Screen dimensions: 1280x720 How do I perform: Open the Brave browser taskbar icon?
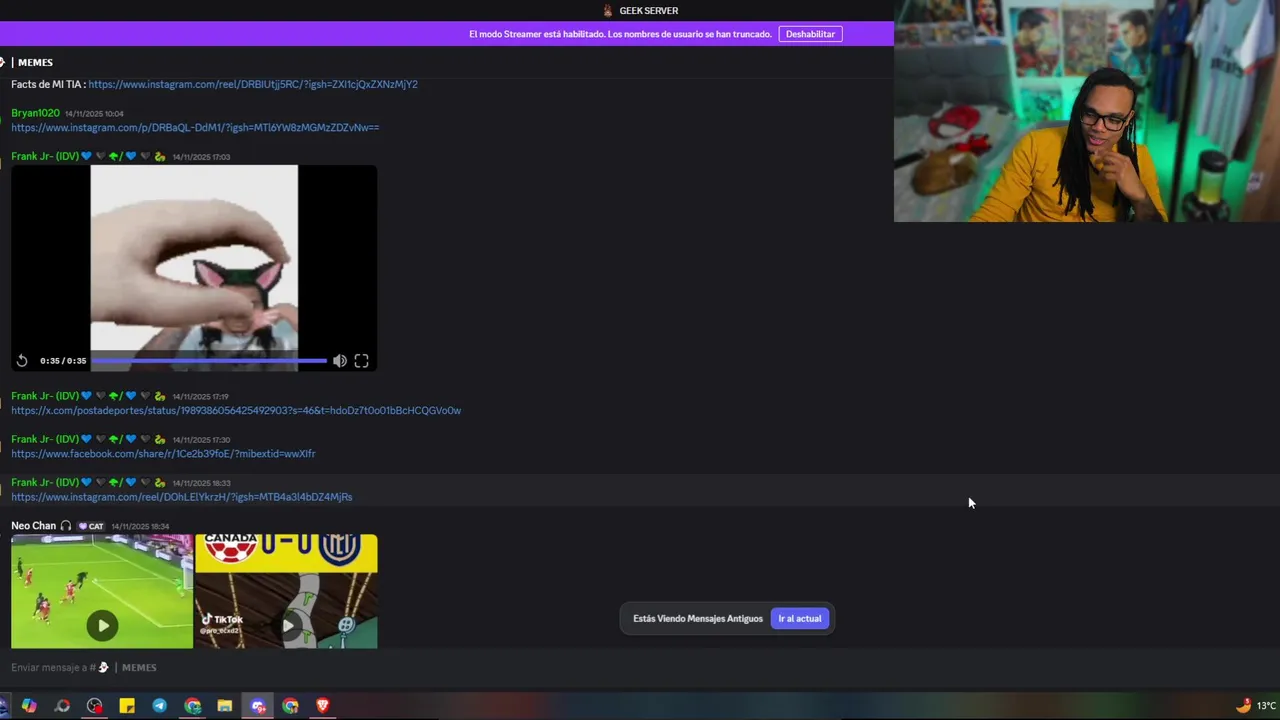point(322,706)
